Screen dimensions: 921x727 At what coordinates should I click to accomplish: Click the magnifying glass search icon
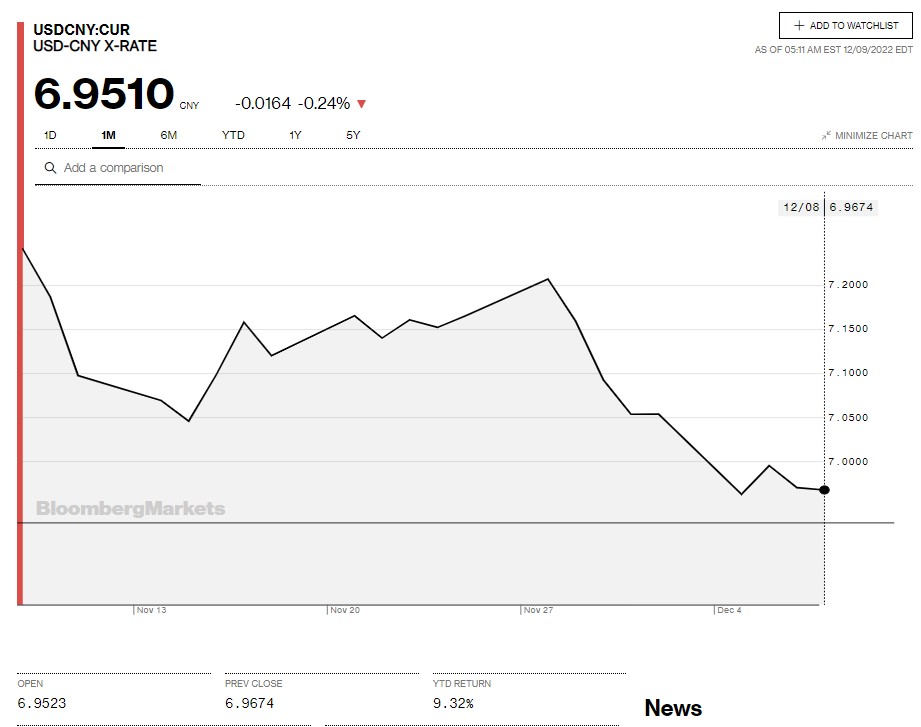(x=50, y=168)
